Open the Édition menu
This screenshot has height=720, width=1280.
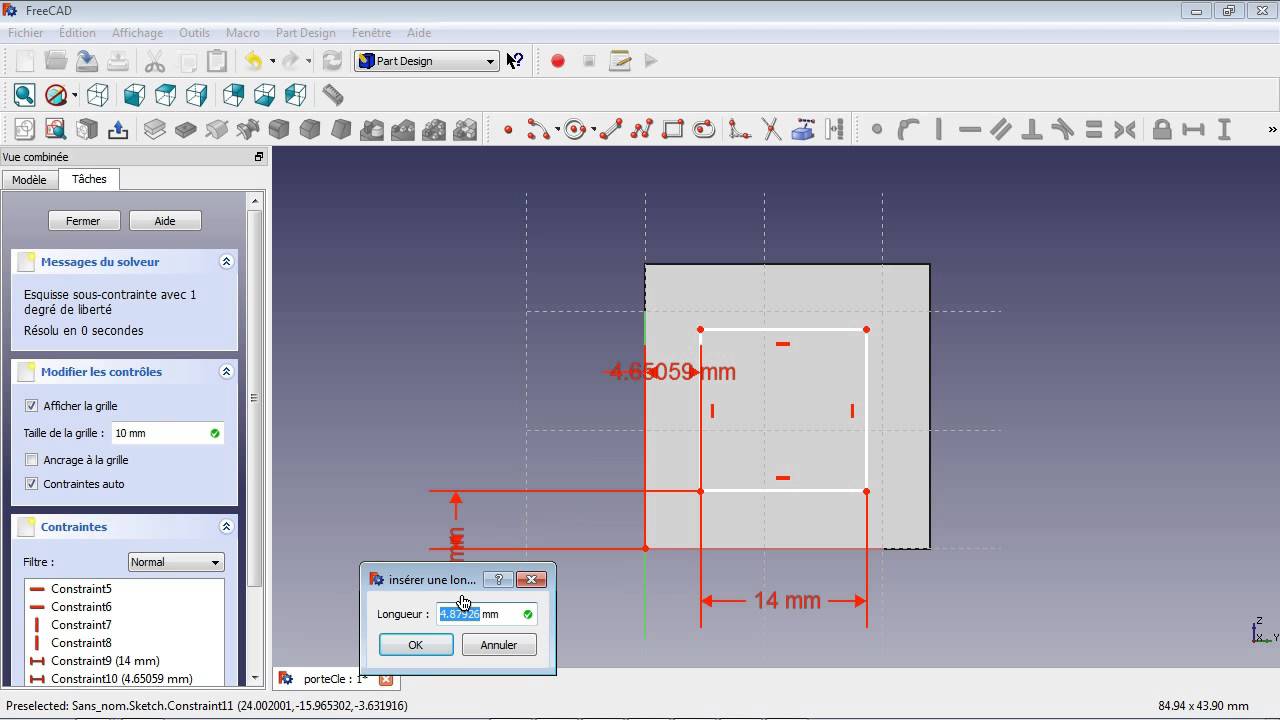pos(77,33)
